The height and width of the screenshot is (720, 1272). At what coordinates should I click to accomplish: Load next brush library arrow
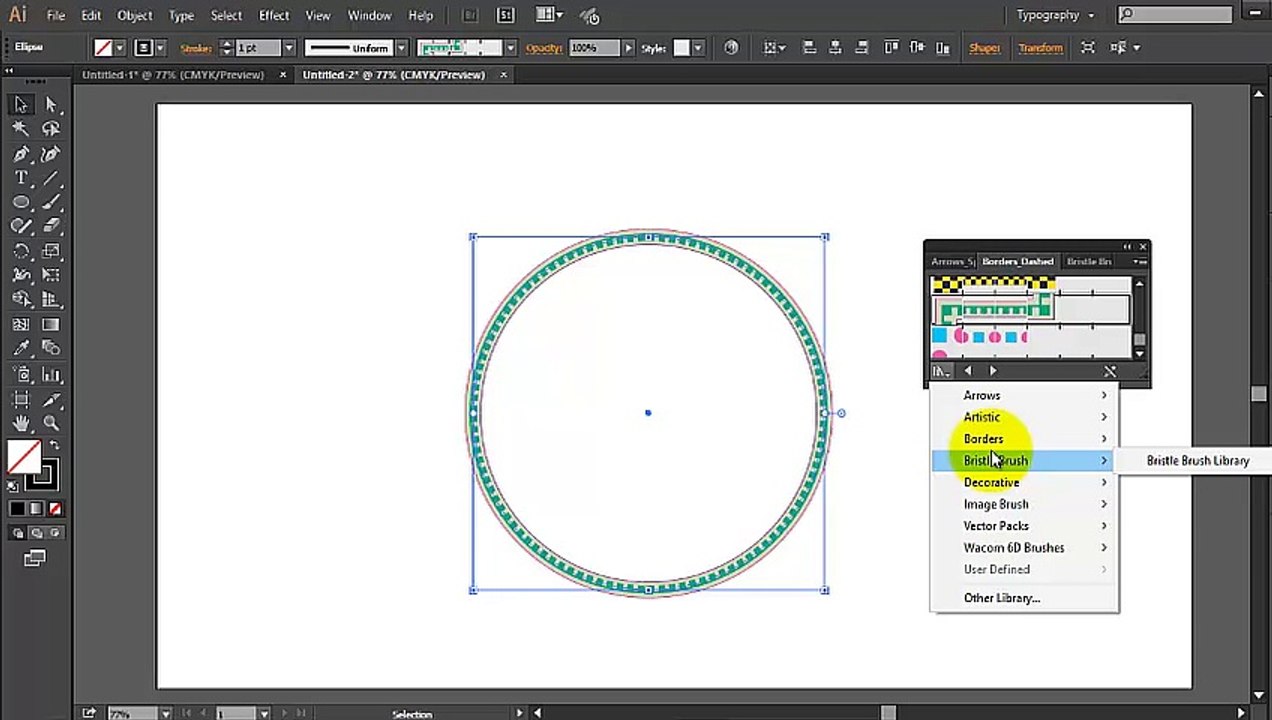993,371
